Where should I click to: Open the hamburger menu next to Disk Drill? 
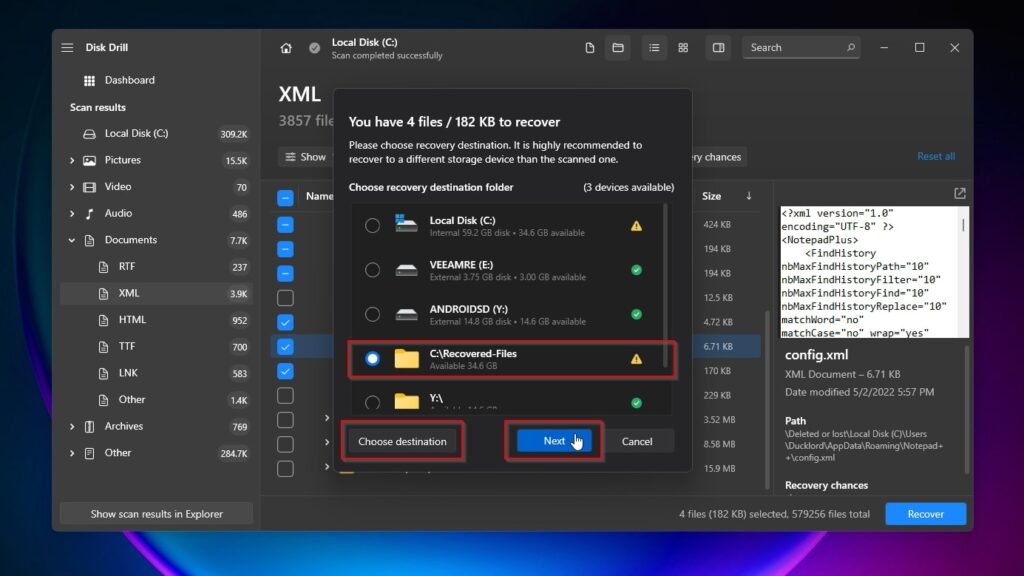tap(67, 48)
